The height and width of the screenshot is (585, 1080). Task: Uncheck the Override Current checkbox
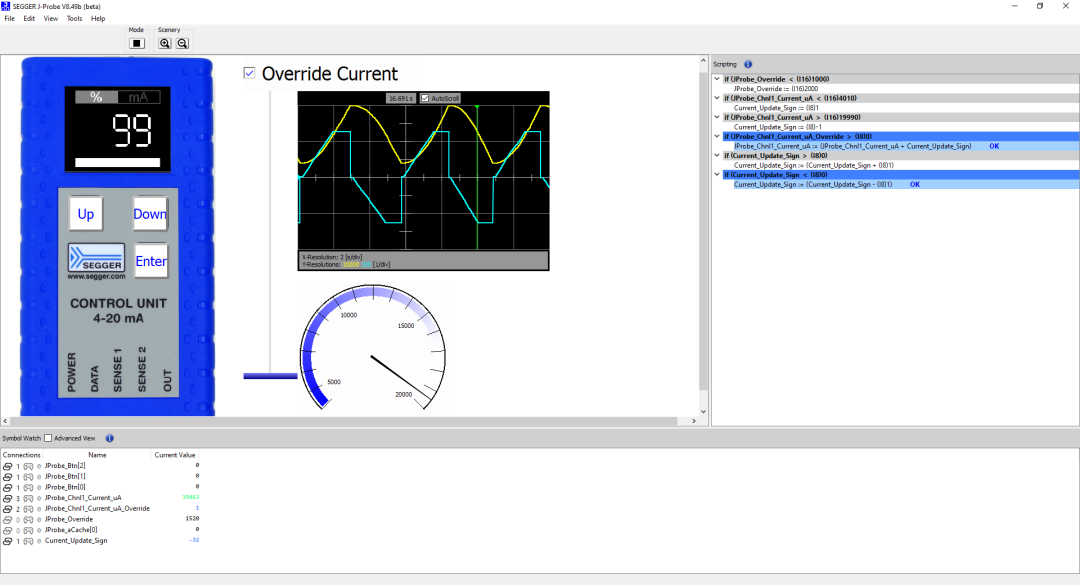[x=249, y=73]
